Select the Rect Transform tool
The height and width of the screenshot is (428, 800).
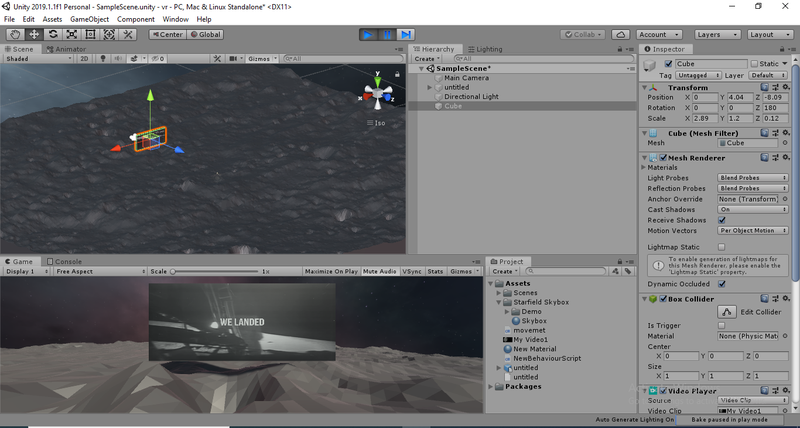click(91, 34)
